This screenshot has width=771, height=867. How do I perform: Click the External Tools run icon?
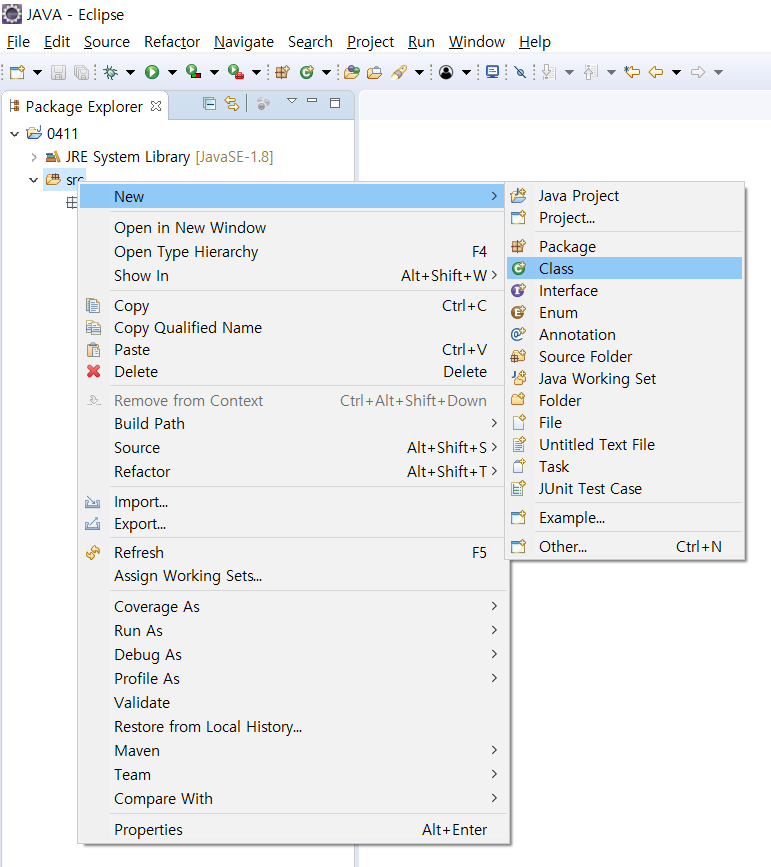(x=236, y=72)
